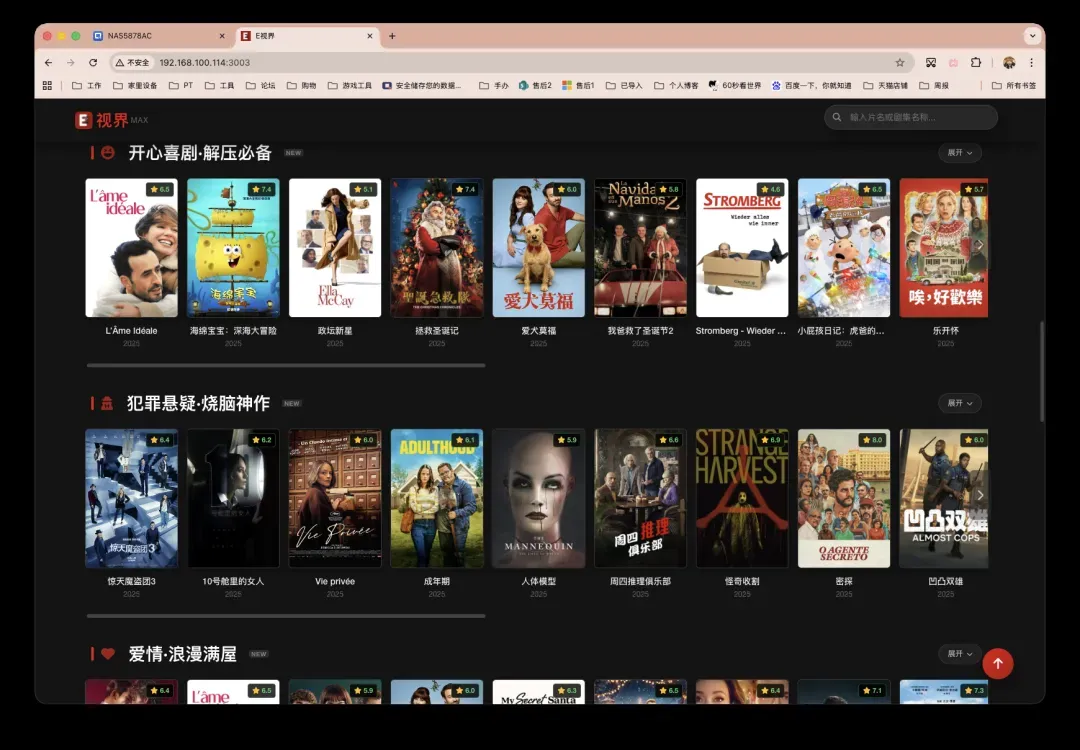Click the 政坛新星 movie title
This screenshot has height=750, width=1080.
click(335, 331)
